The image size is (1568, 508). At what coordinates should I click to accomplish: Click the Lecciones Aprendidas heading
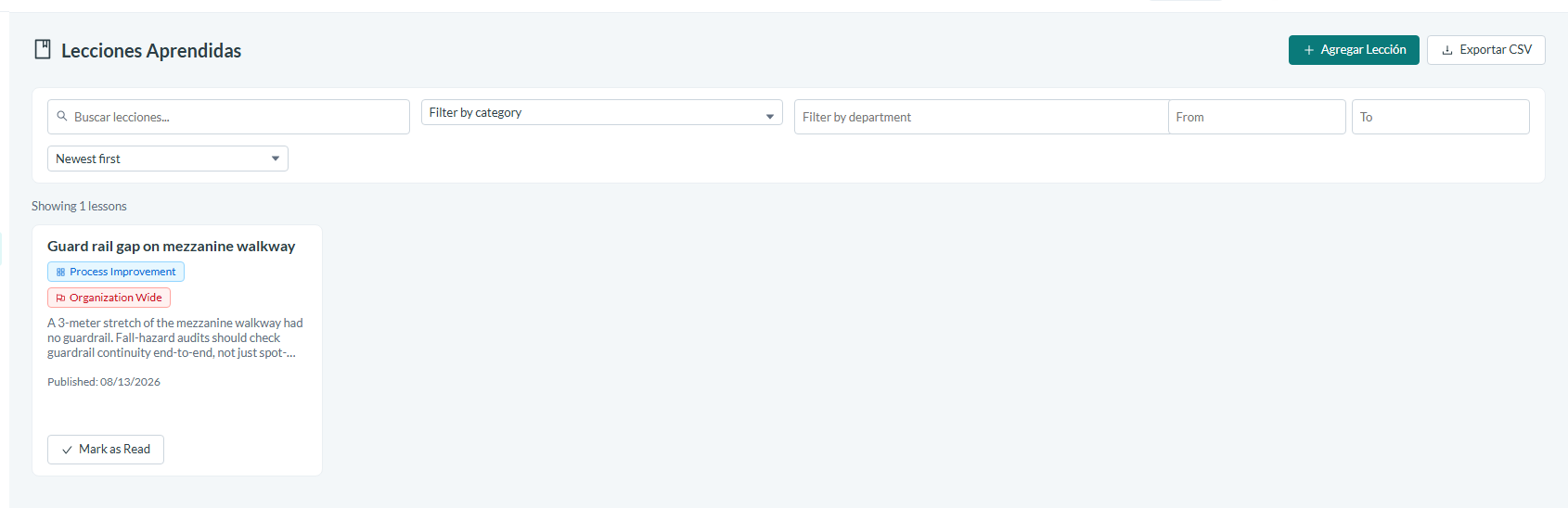pyautogui.click(x=151, y=51)
